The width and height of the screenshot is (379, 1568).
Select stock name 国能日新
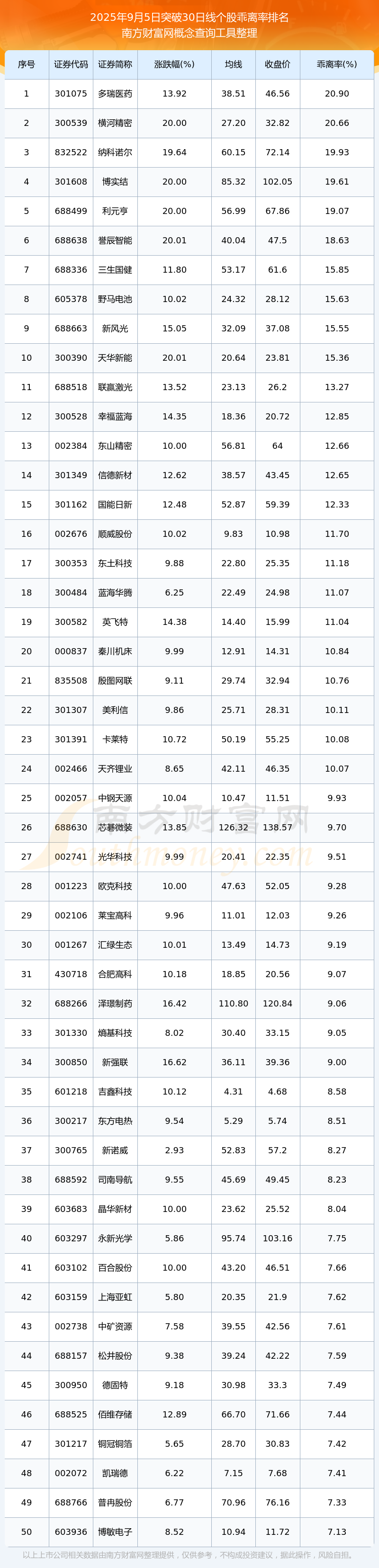click(115, 505)
